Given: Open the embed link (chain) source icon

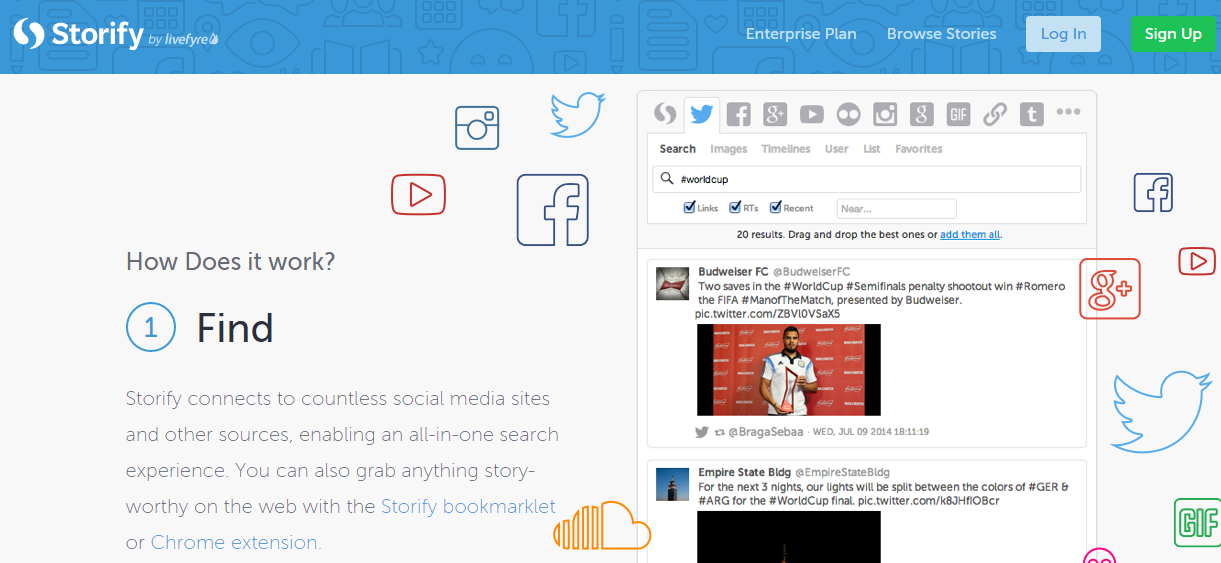Looking at the screenshot, I should click(x=994, y=114).
